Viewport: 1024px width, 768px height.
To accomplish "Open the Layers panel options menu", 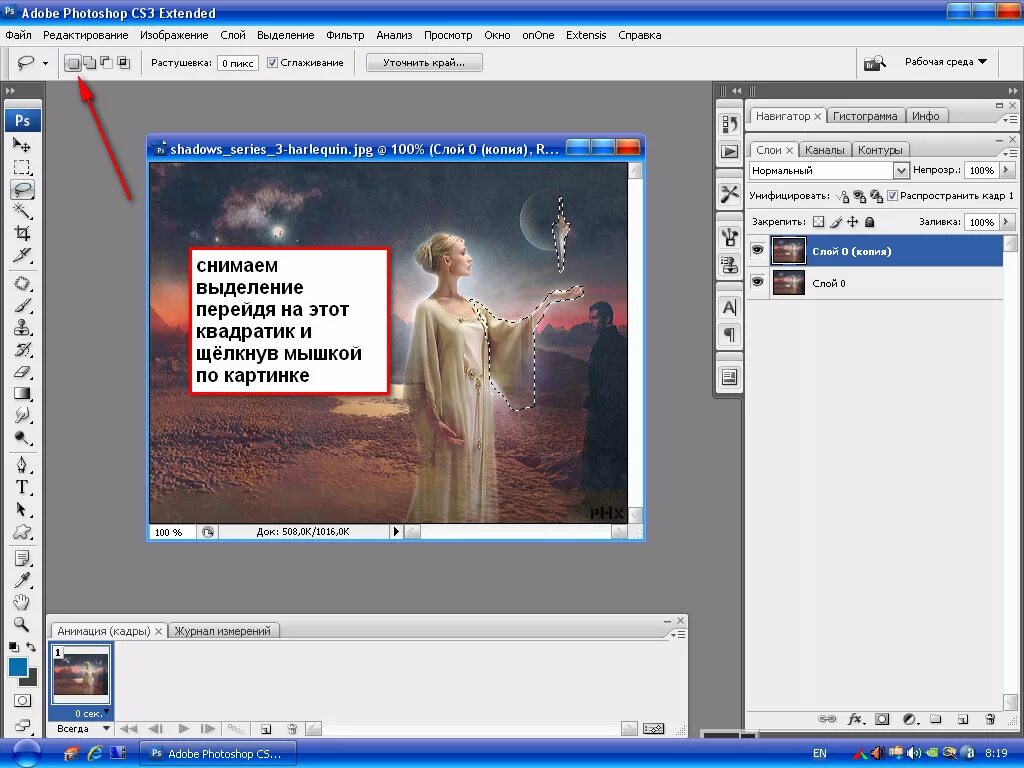I will [1010, 153].
